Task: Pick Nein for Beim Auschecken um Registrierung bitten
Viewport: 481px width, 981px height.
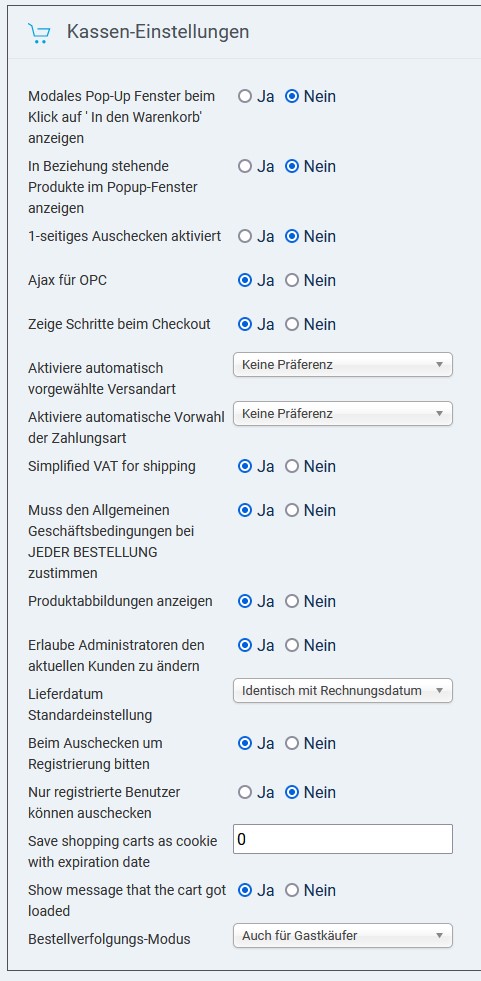Action: pos(292,743)
